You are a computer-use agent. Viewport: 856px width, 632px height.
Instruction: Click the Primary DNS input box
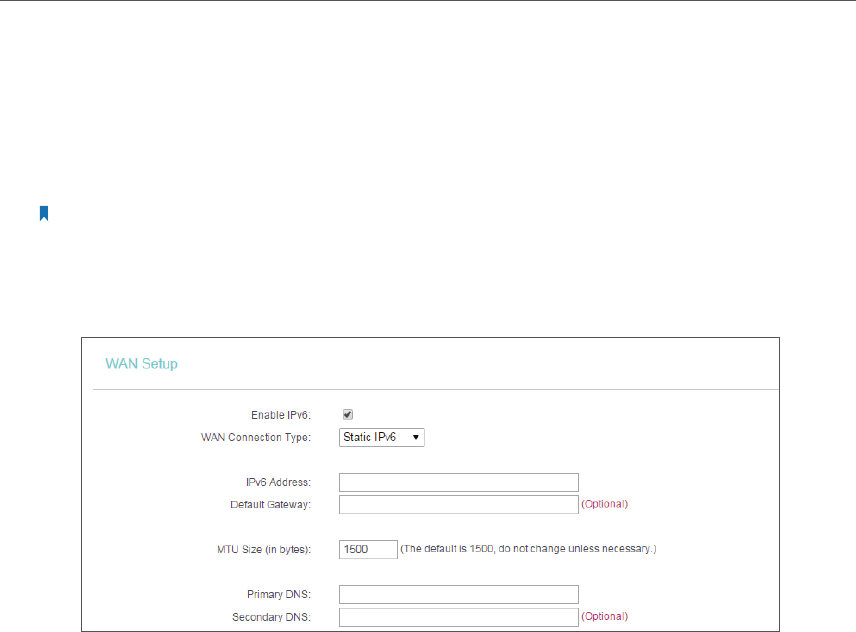coord(459,594)
